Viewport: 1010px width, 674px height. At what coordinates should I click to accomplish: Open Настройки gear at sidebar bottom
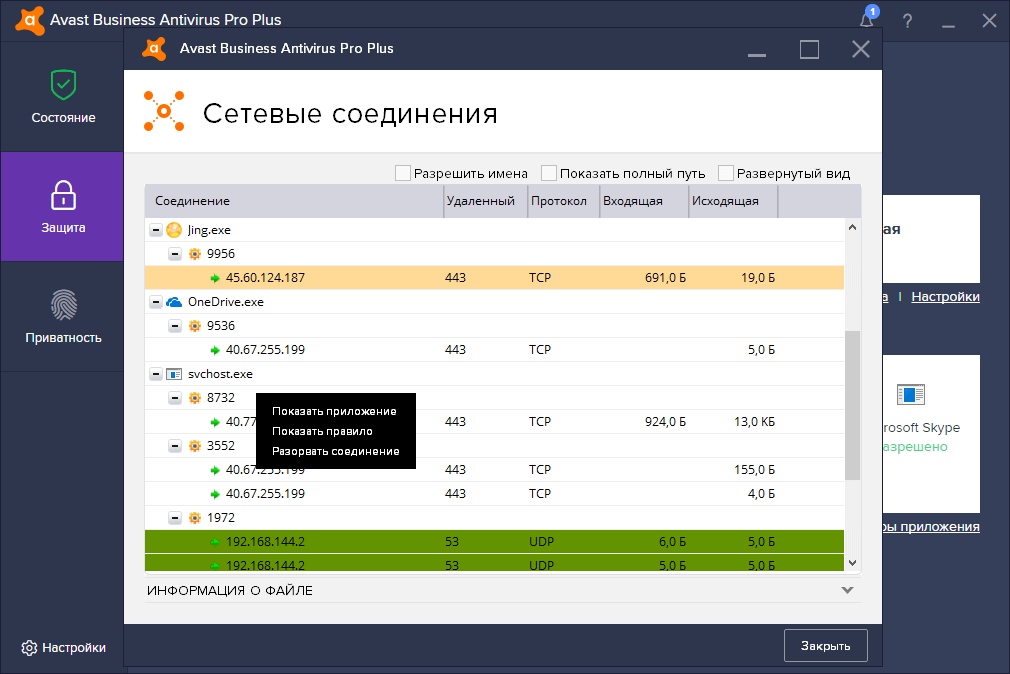point(63,648)
